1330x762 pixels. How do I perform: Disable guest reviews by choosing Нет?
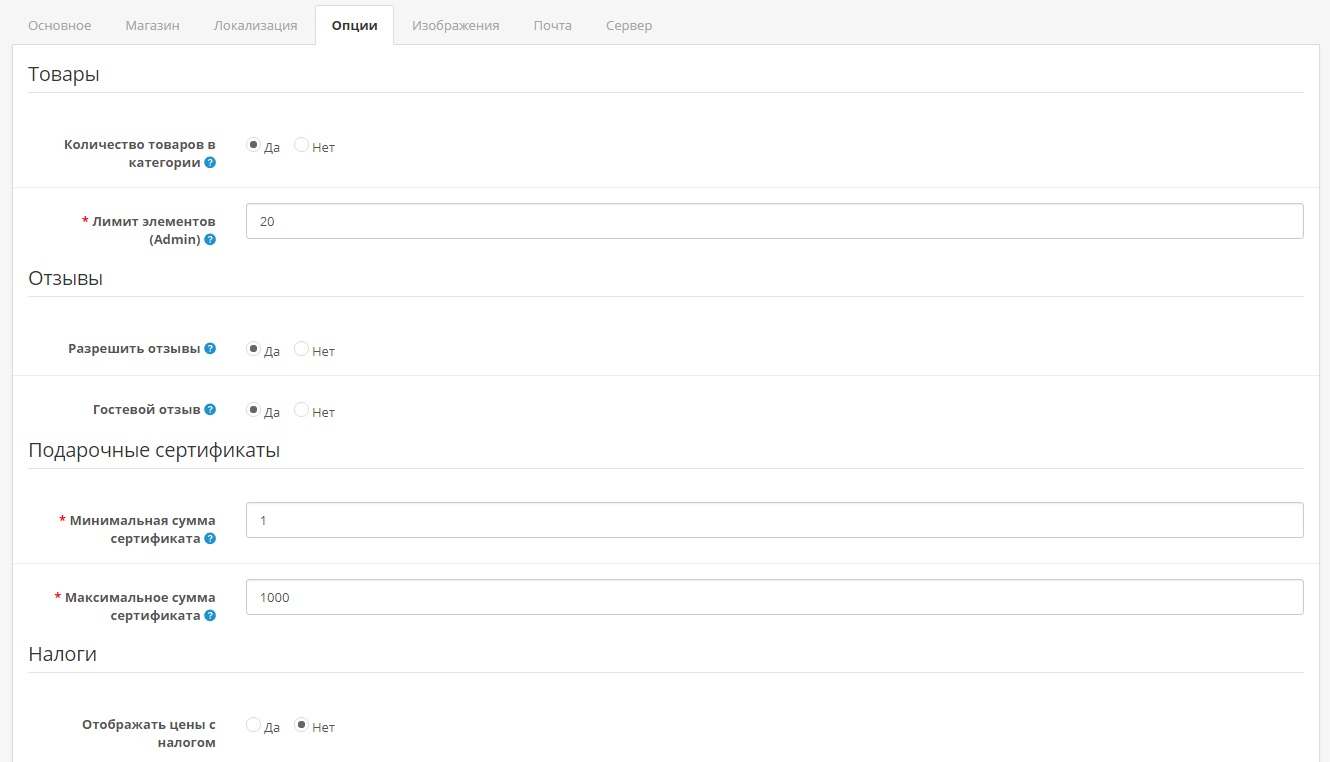tap(301, 411)
